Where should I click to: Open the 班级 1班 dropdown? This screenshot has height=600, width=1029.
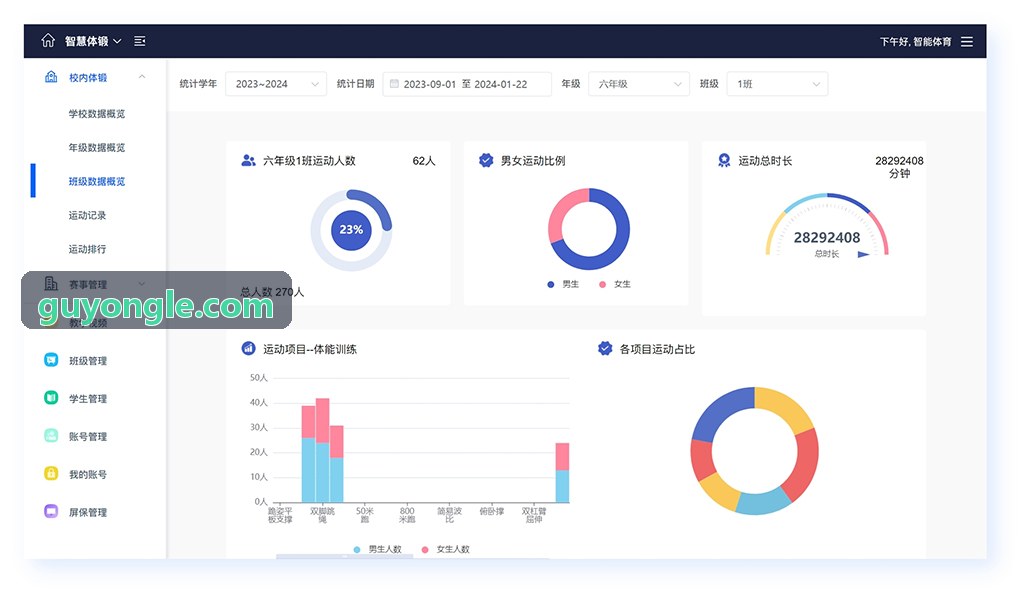pos(777,84)
